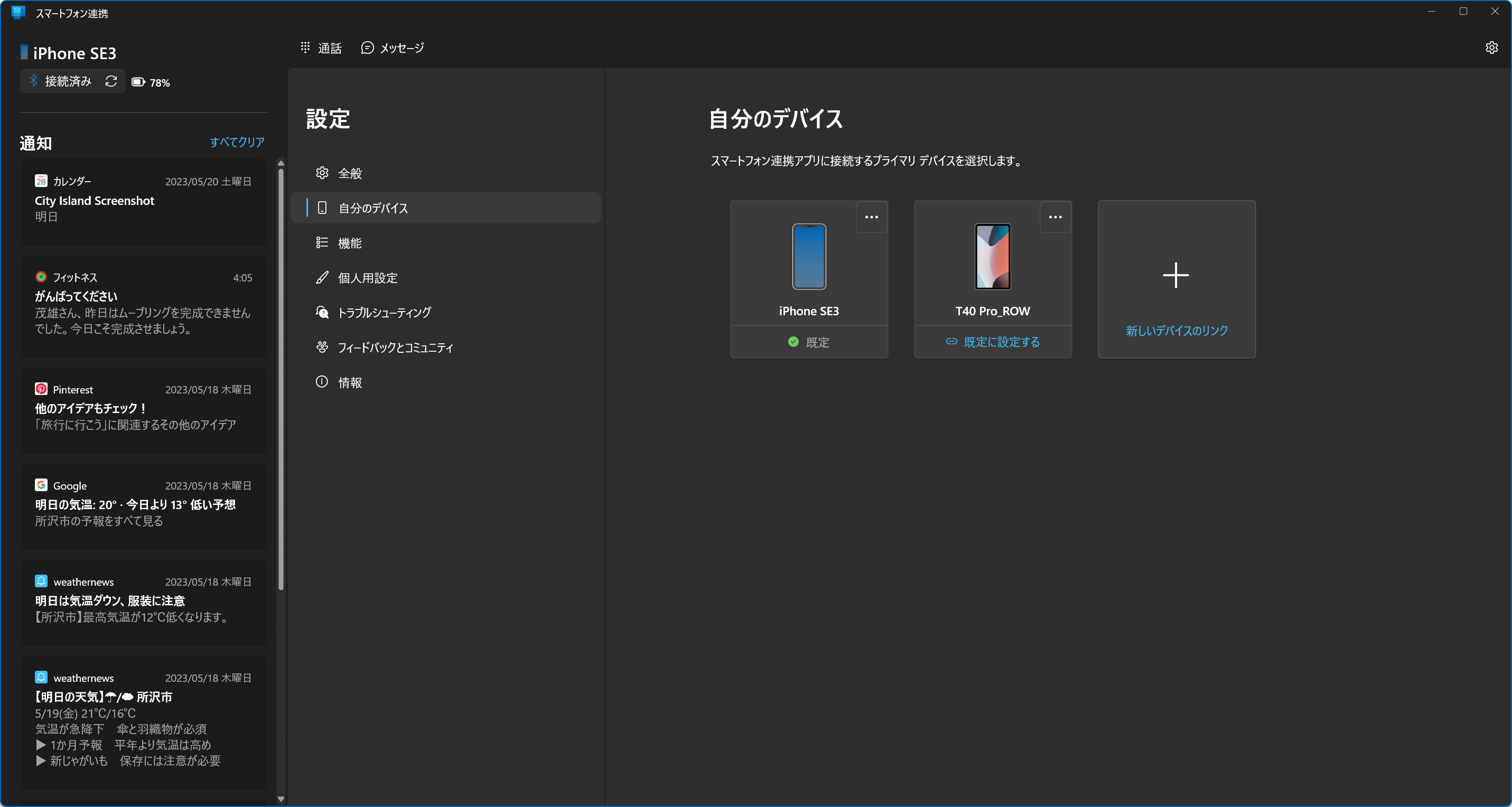Open more options for iPhone SE3 card
Viewport: 1512px width, 807px height.
871,217
